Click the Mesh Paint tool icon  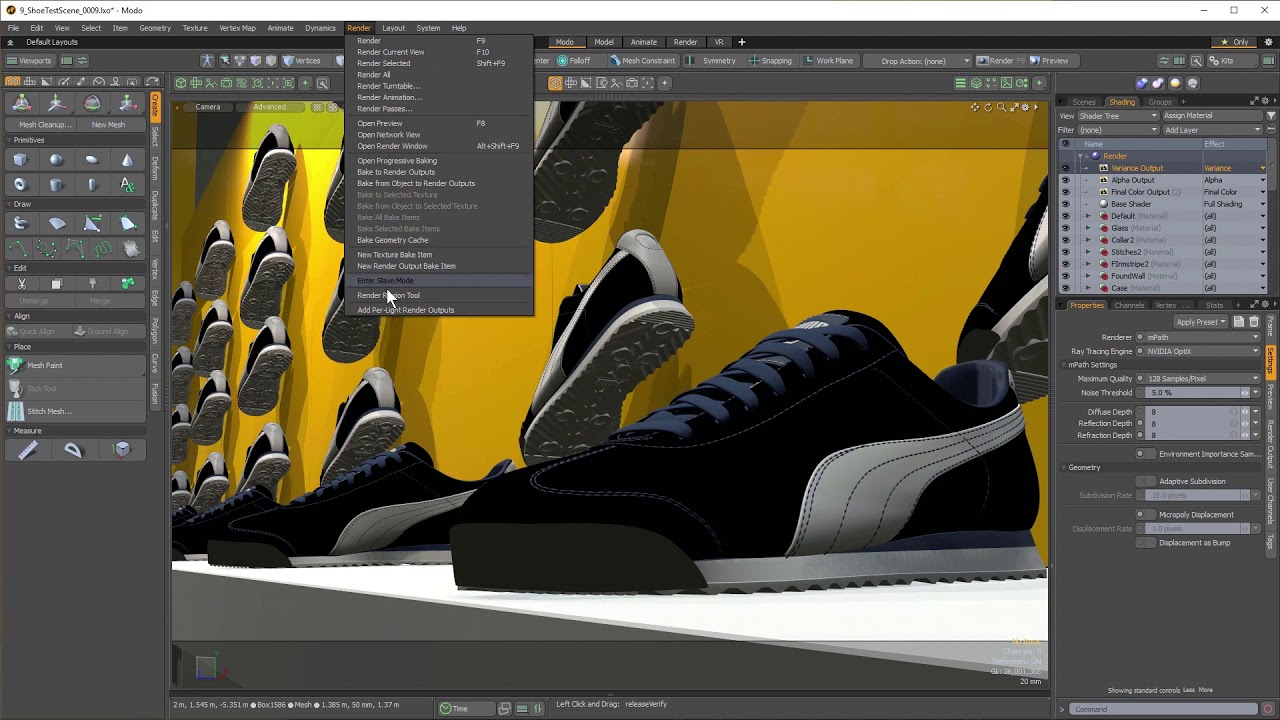15,365
